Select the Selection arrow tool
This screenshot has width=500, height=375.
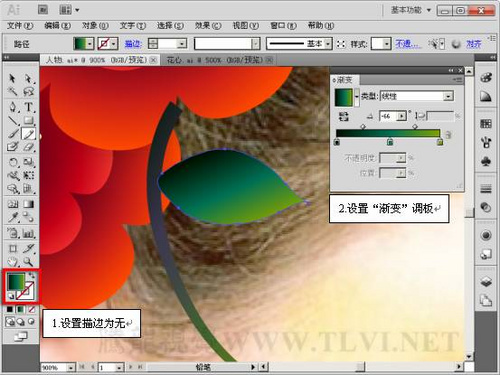point(12,78)
